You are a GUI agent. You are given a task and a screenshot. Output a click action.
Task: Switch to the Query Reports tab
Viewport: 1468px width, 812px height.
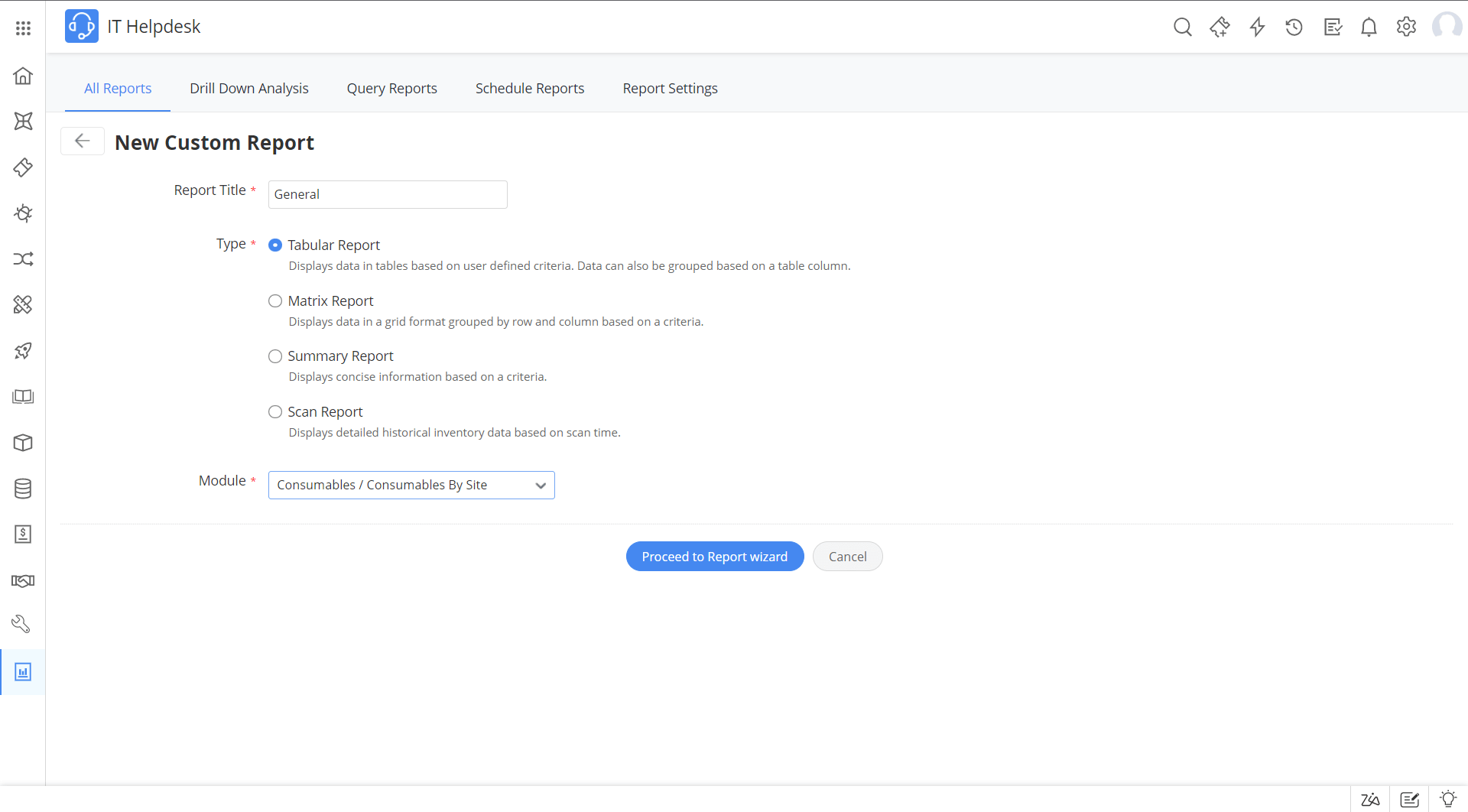391,88
